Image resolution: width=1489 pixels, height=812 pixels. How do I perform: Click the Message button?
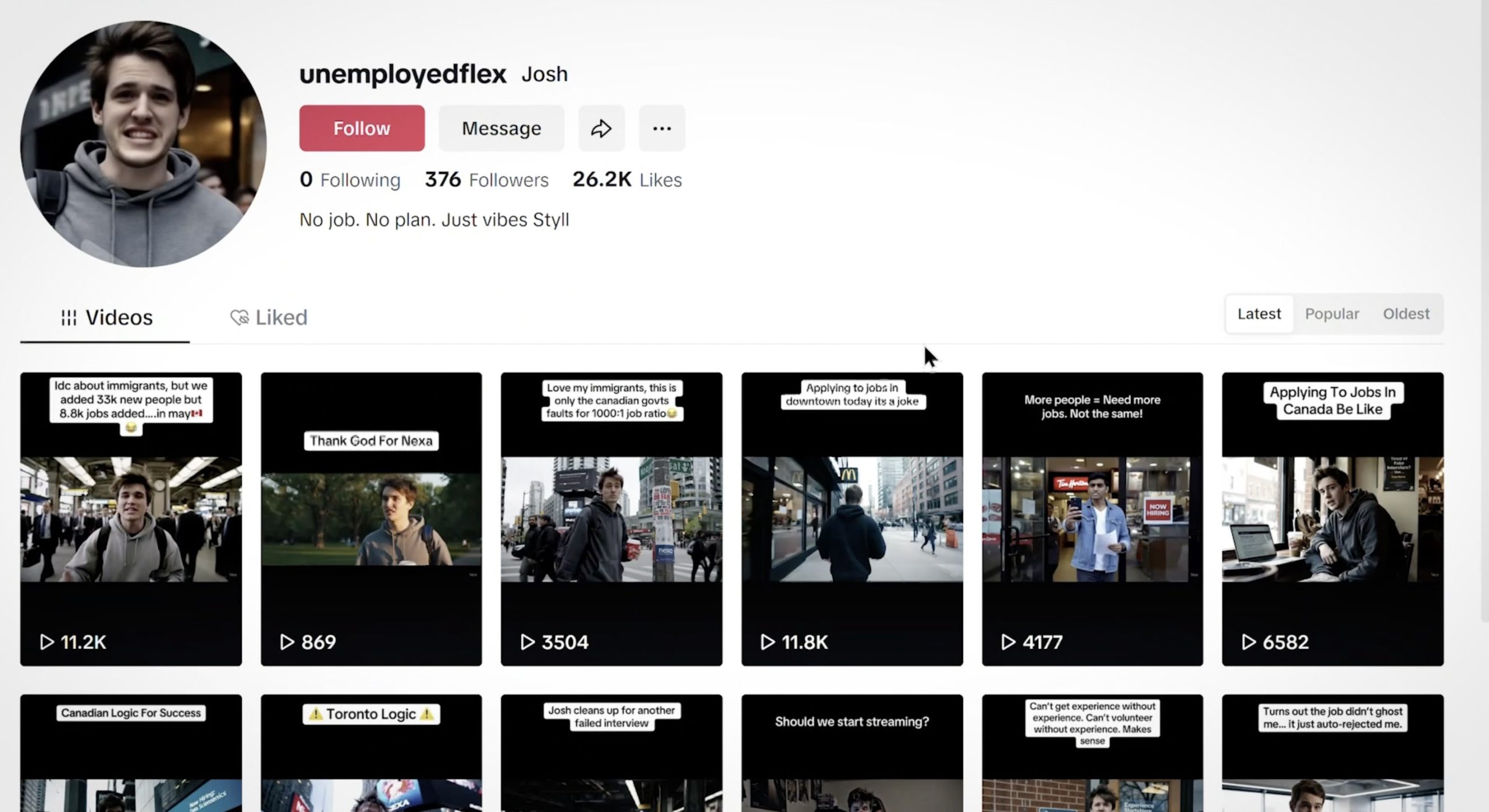501,128
